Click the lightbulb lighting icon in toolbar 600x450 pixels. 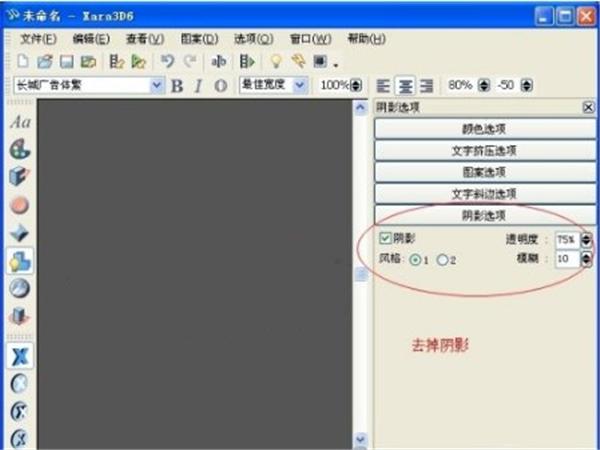point(276,61)
